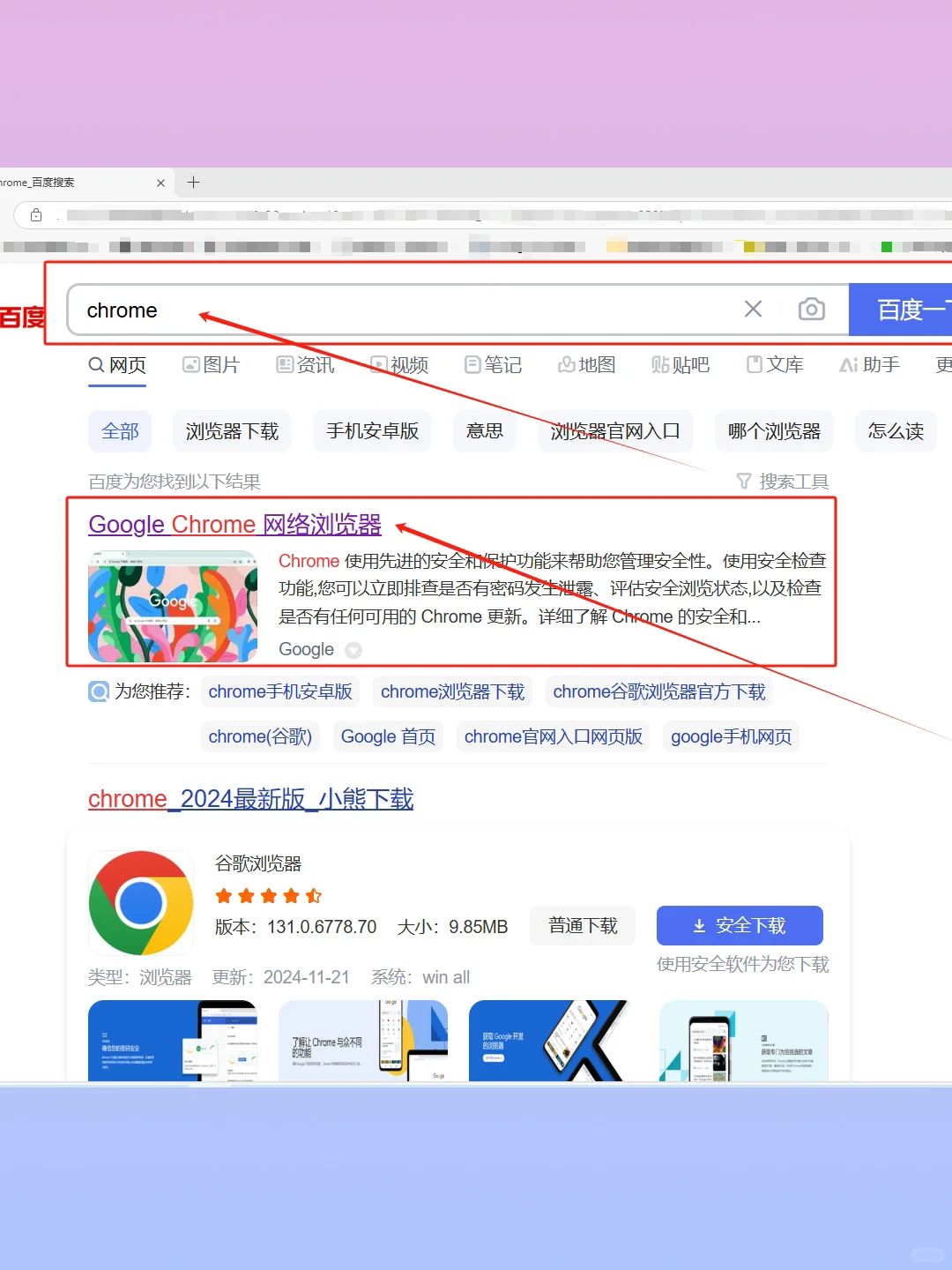Image resolution: width=952 pixels, height=1270 pixels.
Task: Click the map pin icon beside 地图
Action: pos(568,364)
